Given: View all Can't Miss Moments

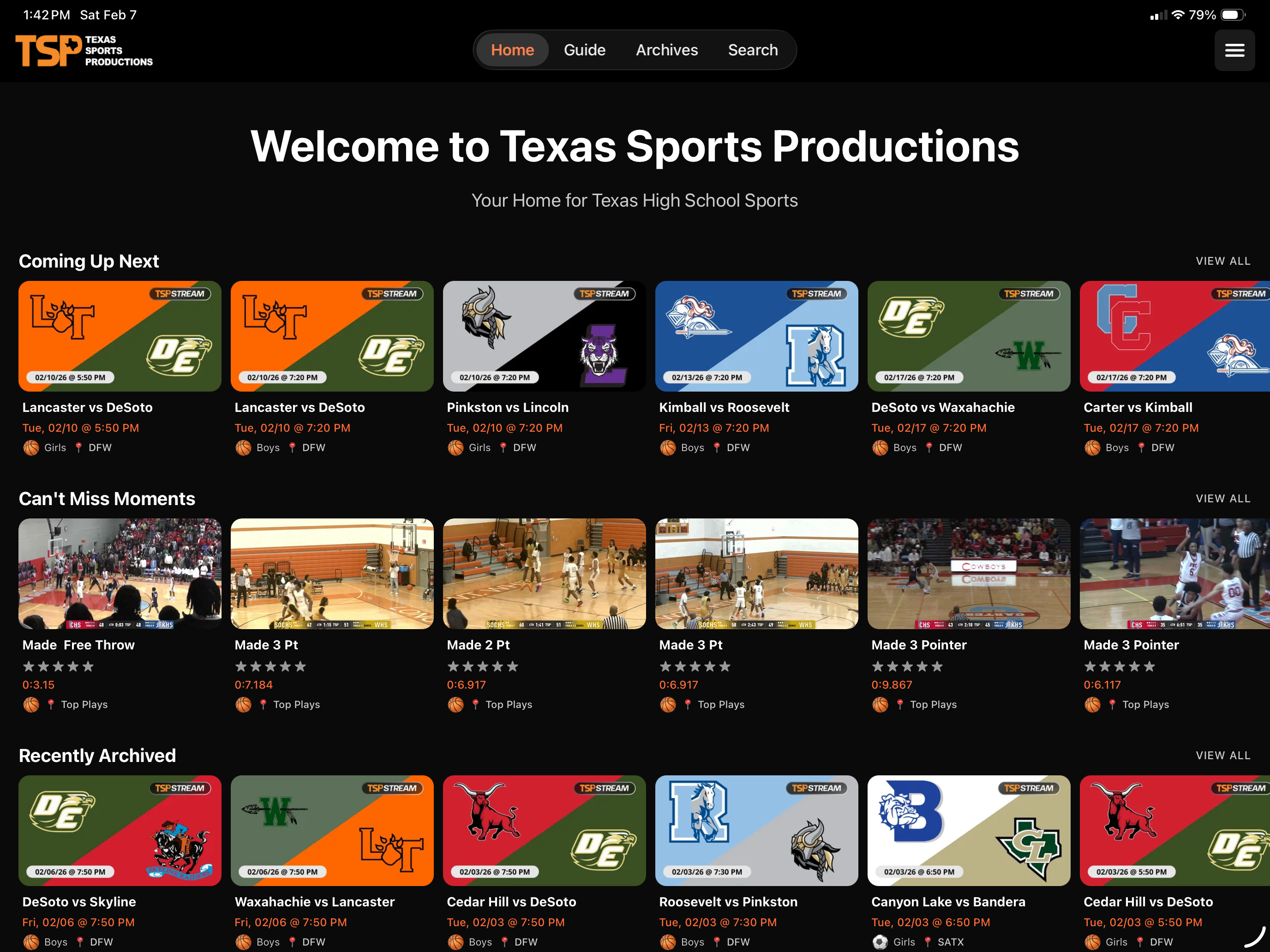Looking at the screenshot, I should point(1223,499).
